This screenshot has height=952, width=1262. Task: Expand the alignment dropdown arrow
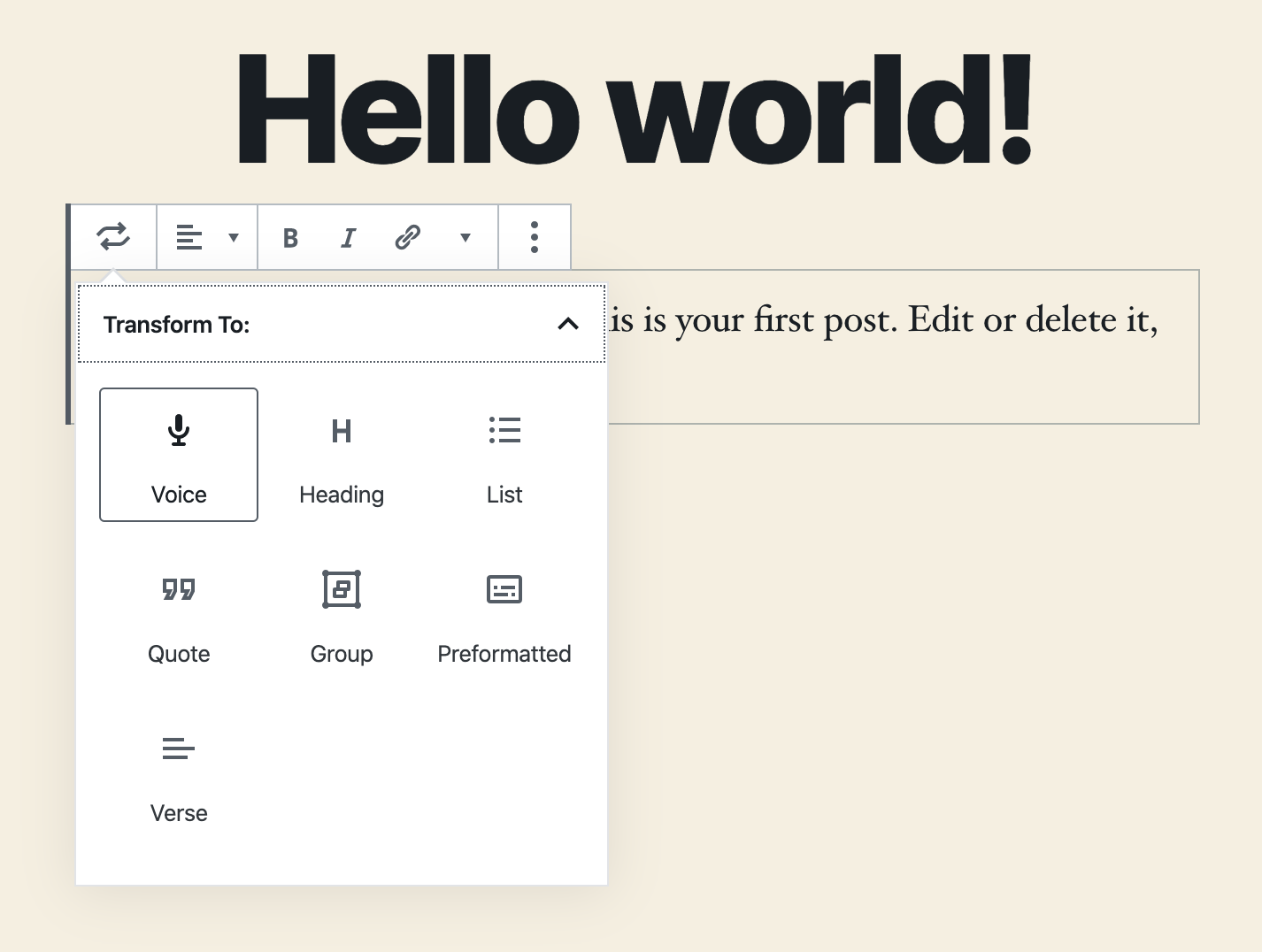(234, 237)
